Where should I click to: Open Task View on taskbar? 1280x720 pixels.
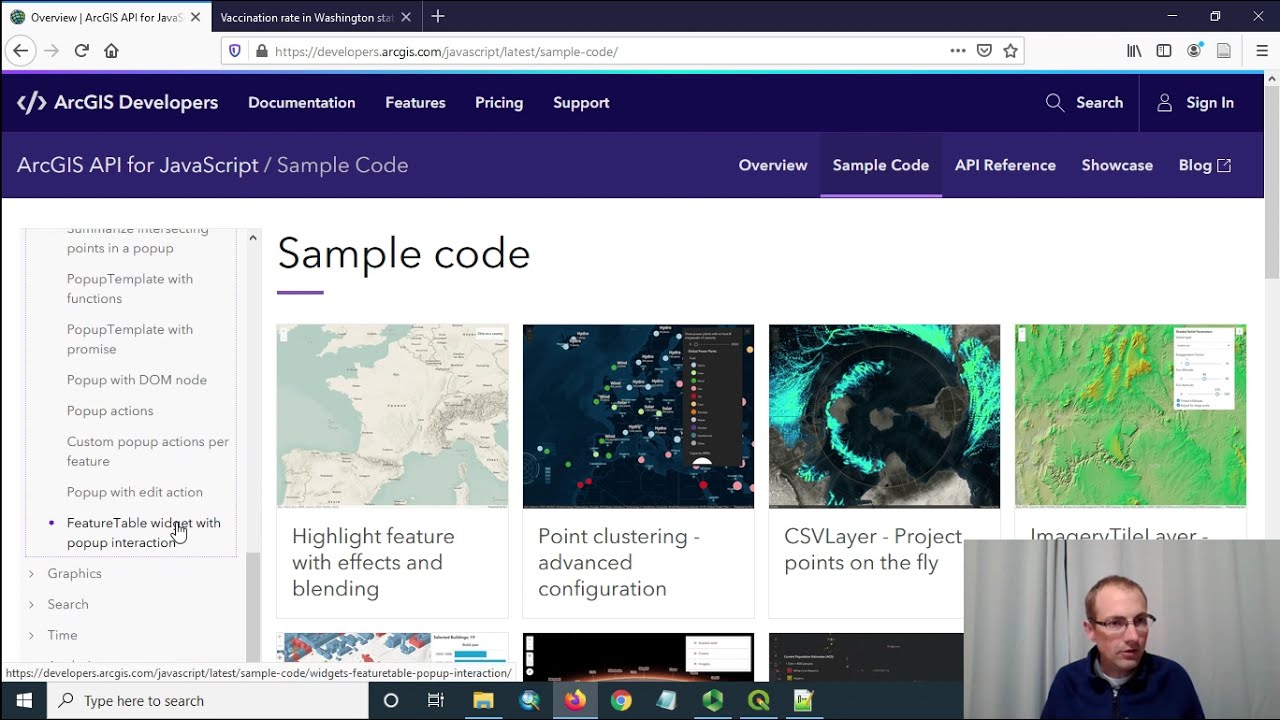coord(436,701)
